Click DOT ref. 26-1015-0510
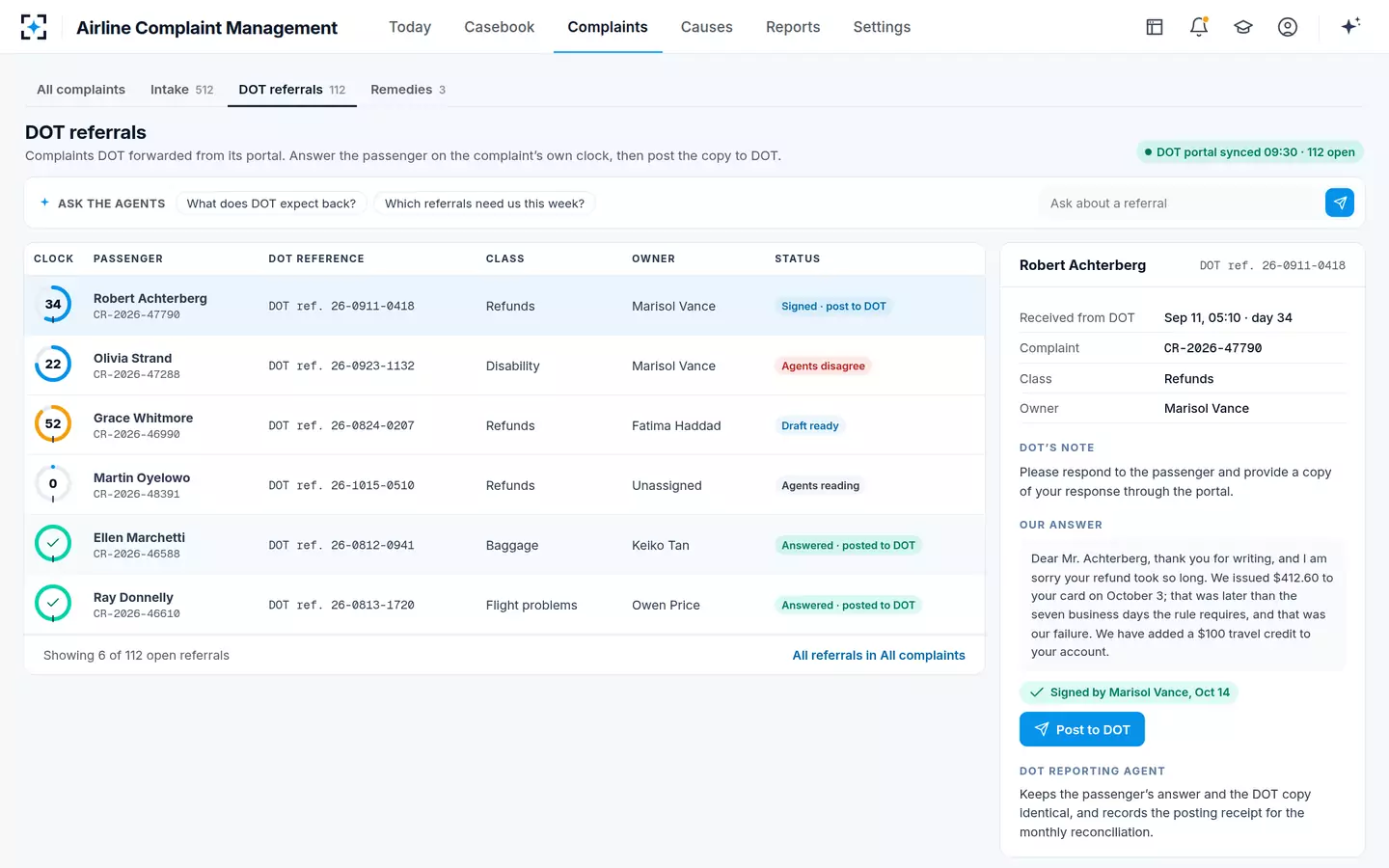This screenshot has width=1389, height=868. coord(341,485)
